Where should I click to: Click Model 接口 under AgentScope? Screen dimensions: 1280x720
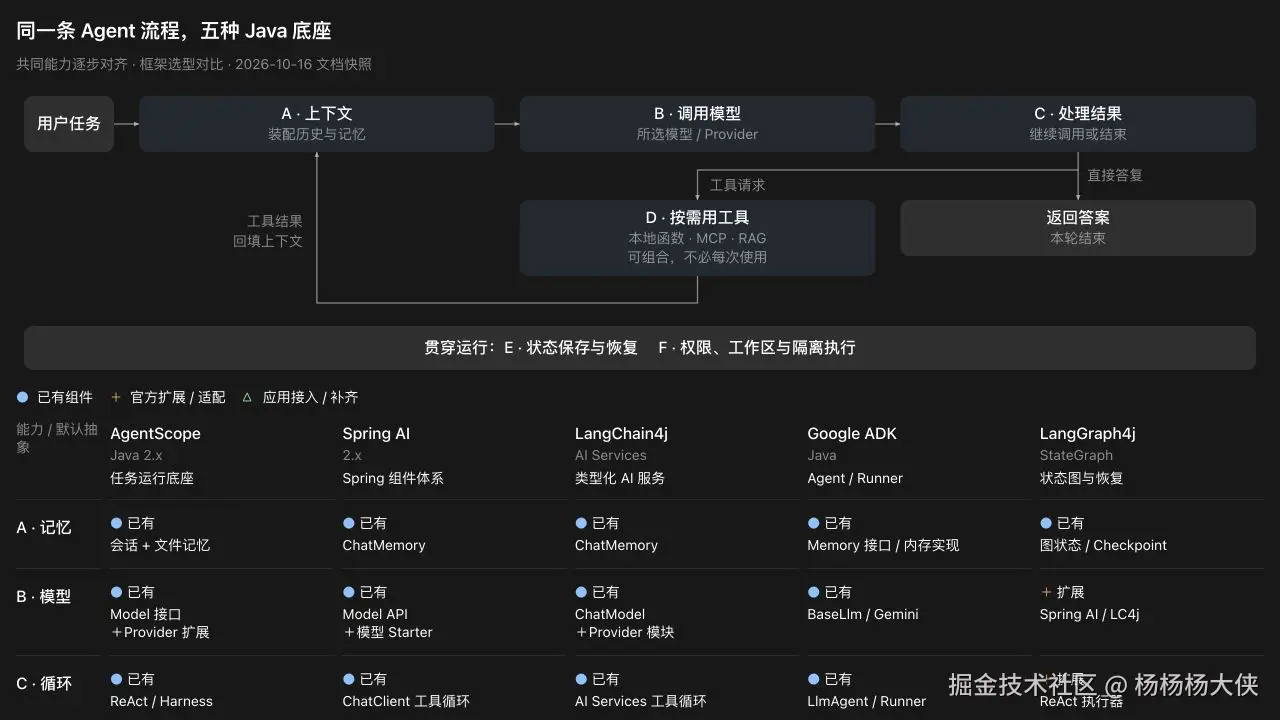click(x=146, y=614)
